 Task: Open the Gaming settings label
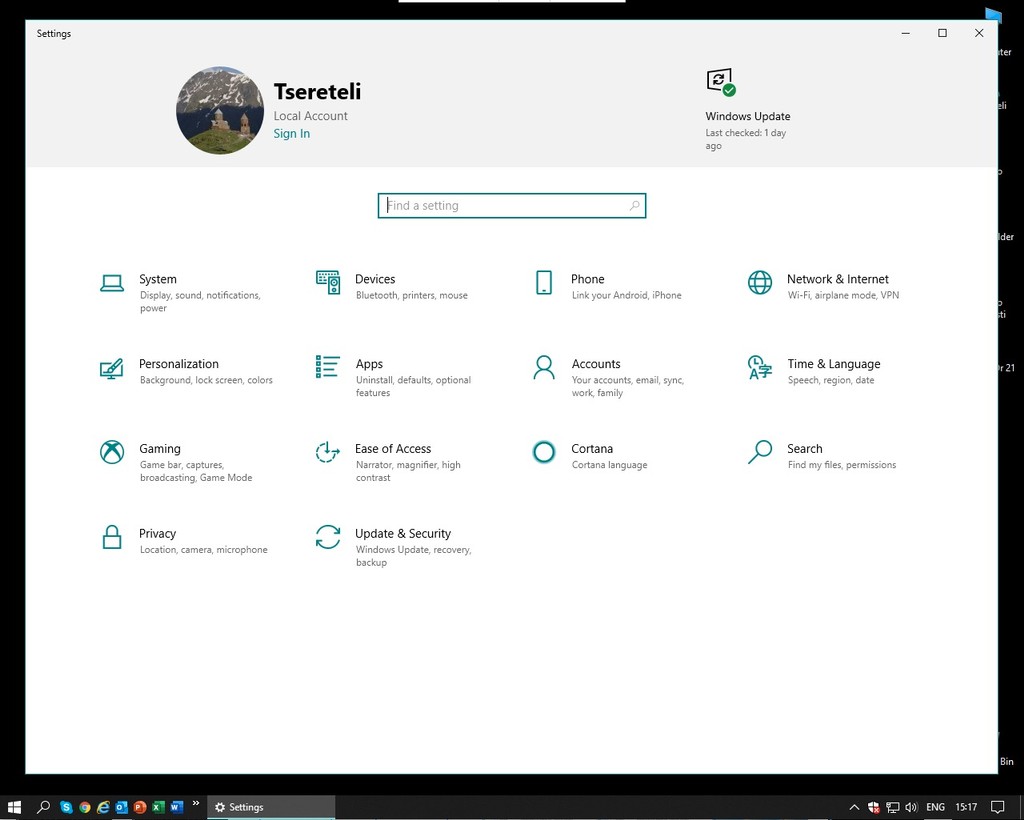point(159,449)
